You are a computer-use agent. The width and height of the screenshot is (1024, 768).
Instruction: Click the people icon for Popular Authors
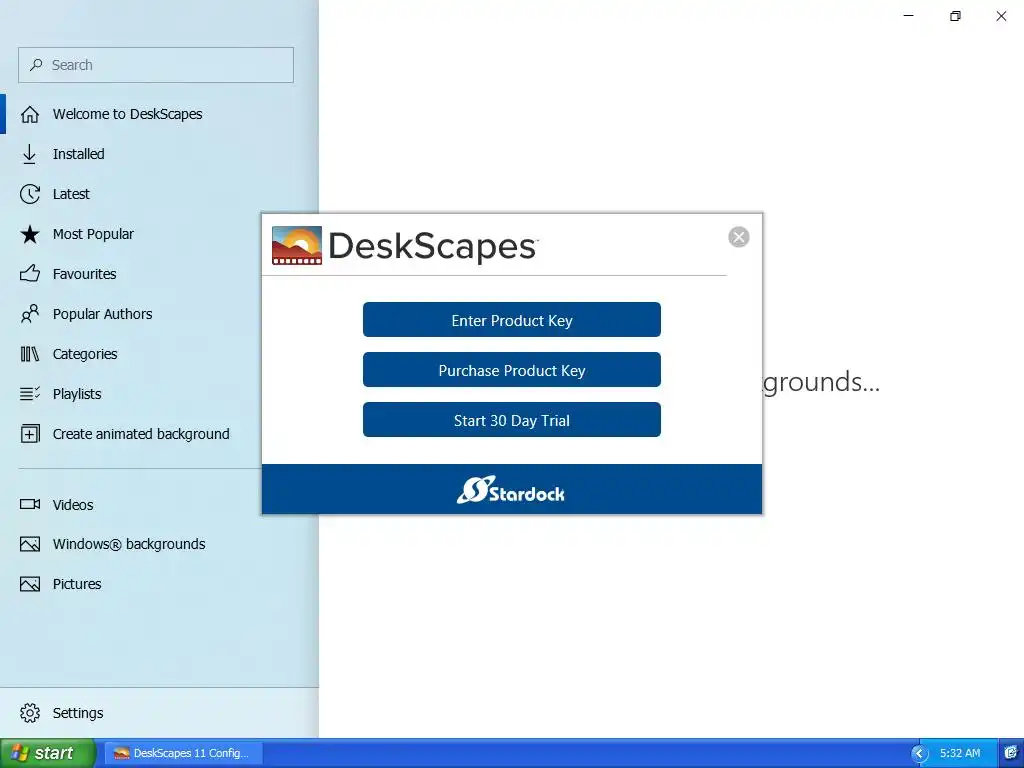[x=29, y=314]
